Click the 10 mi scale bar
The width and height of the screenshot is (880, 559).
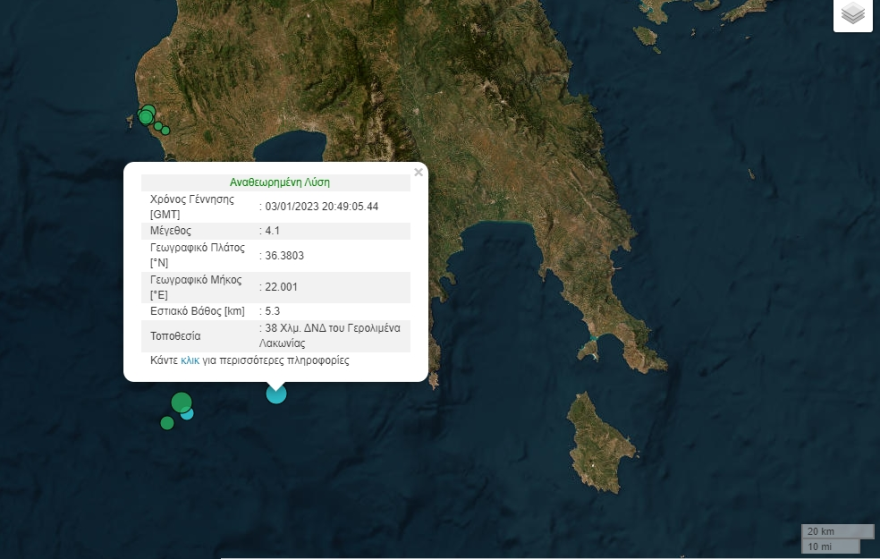(829, 546)
